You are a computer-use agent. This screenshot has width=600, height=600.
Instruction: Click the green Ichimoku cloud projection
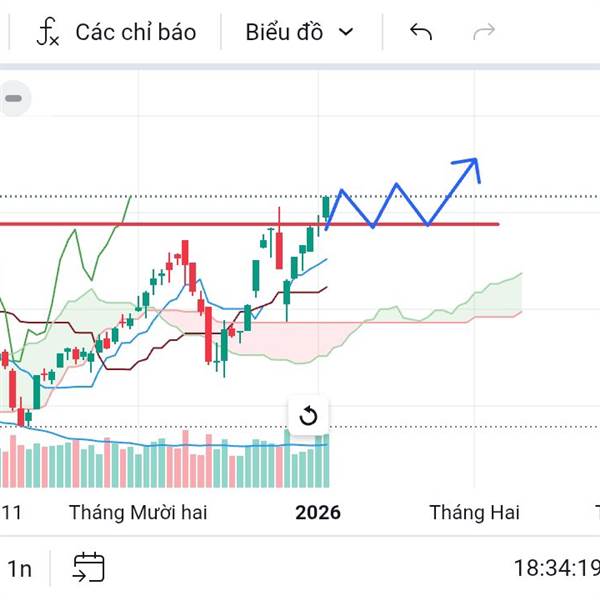pos(490,296)
